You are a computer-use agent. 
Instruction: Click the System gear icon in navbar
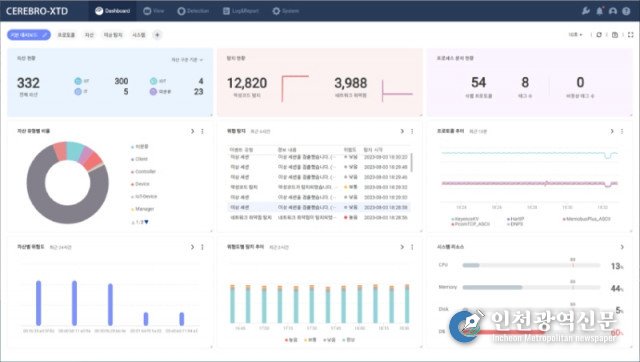coord(276,11)
